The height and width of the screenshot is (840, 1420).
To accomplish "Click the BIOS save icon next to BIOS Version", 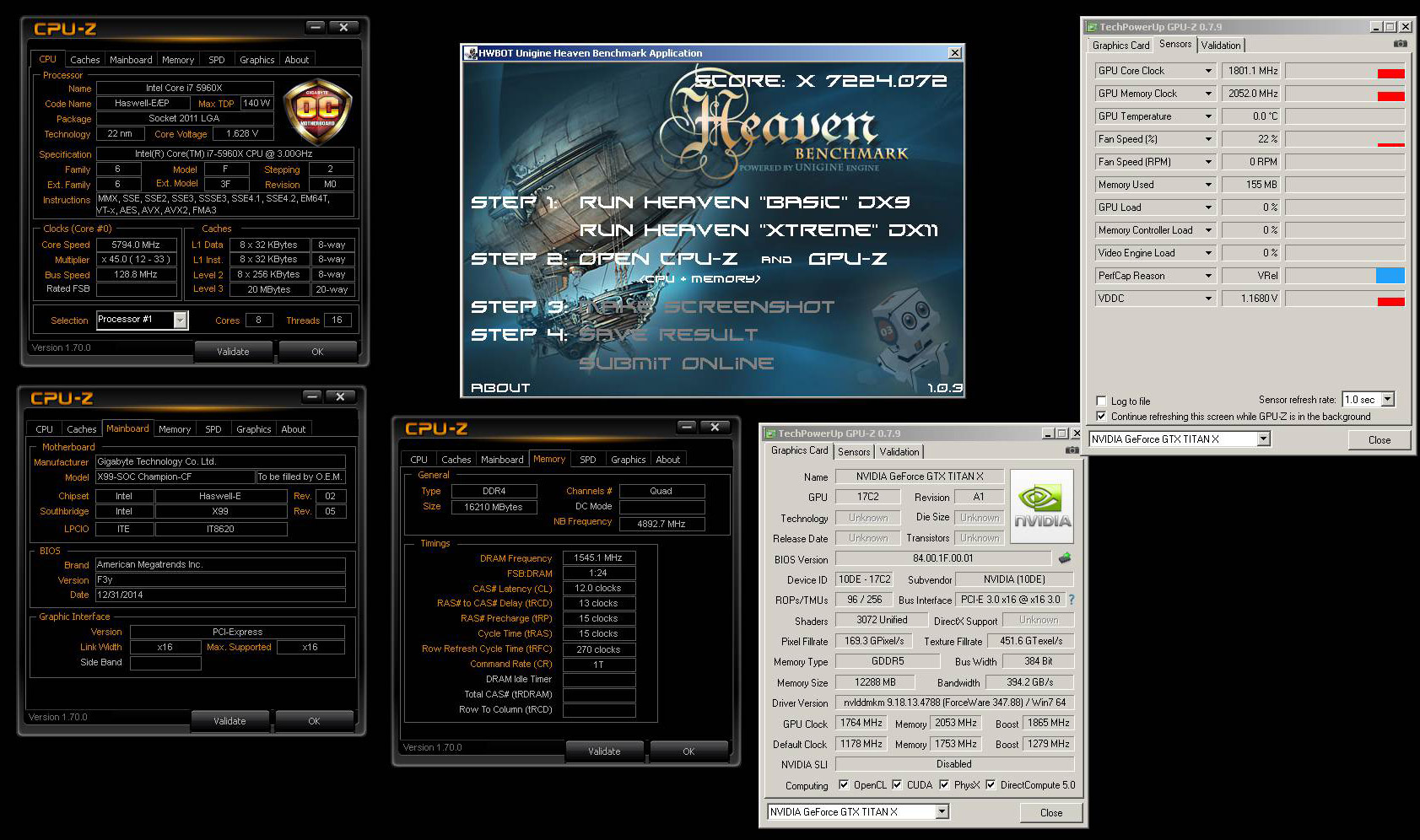I will (x=1065, y=558).
